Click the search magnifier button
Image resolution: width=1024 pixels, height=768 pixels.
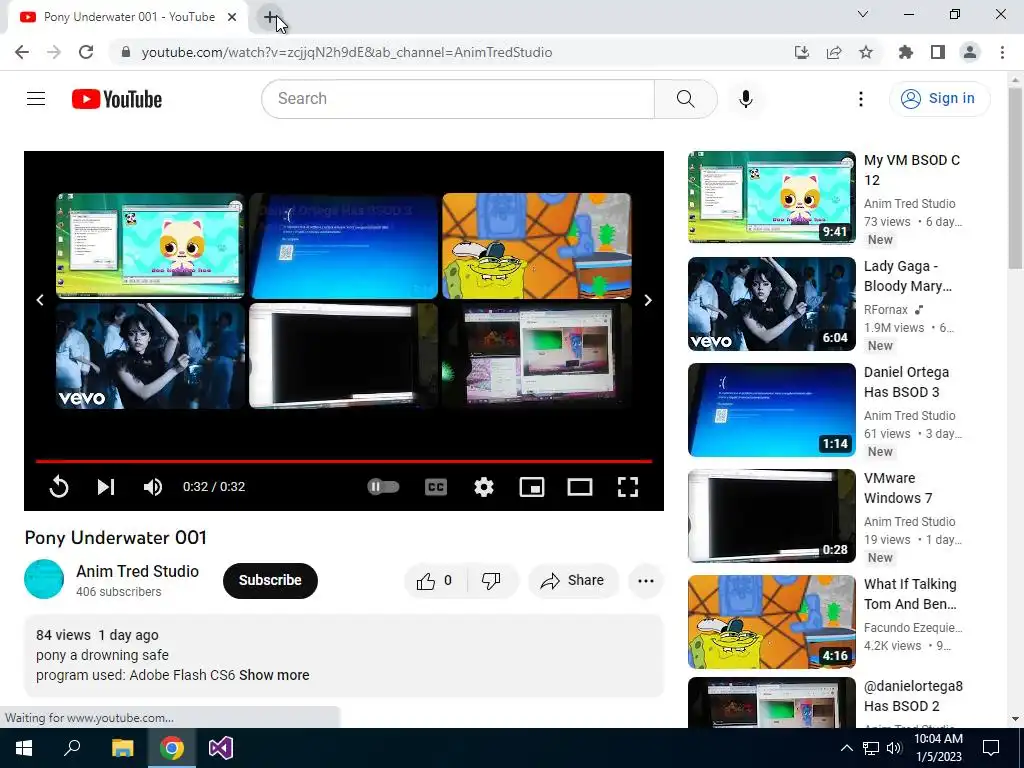686,99
